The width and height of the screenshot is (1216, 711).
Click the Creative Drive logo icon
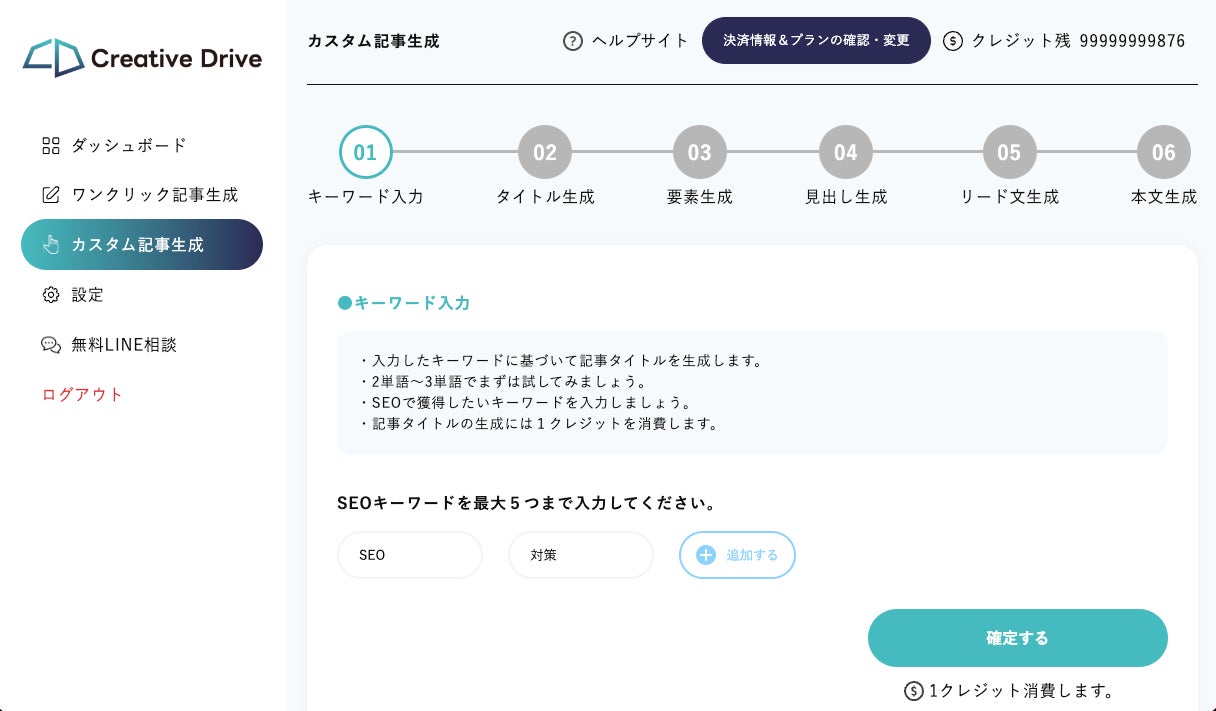[53, 58]
